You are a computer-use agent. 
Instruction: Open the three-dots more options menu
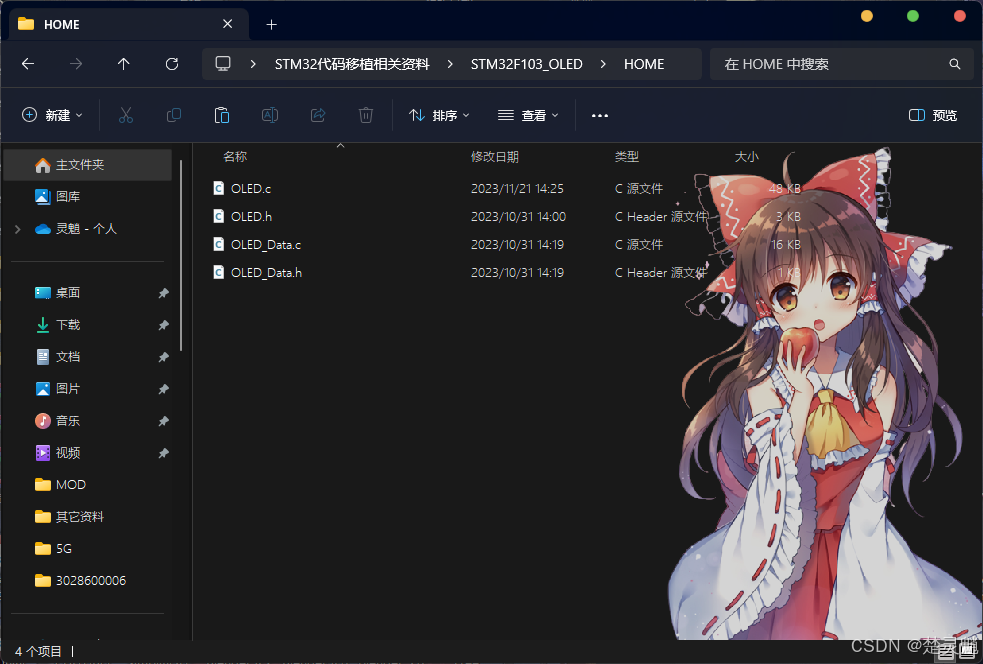(x=600, y=115)
